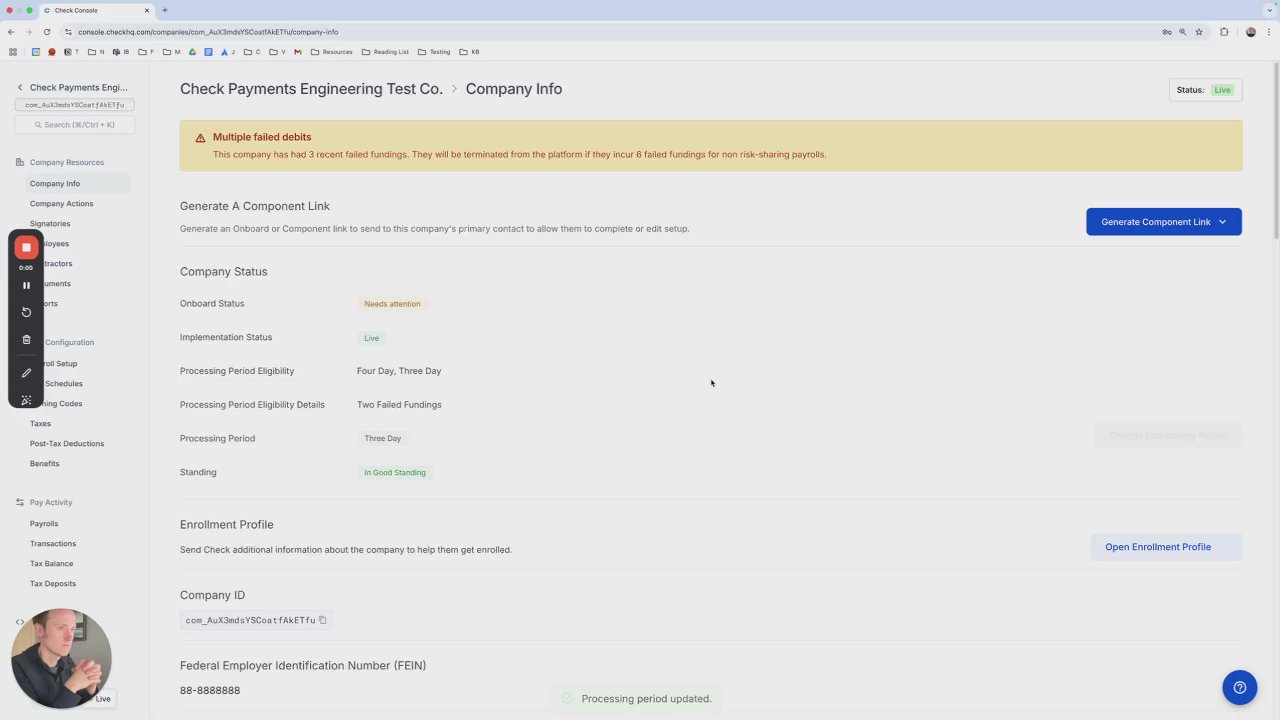Screen dimensions: 1280x720
Task: Open the help chat bubble
Action: coord(1239,687)
